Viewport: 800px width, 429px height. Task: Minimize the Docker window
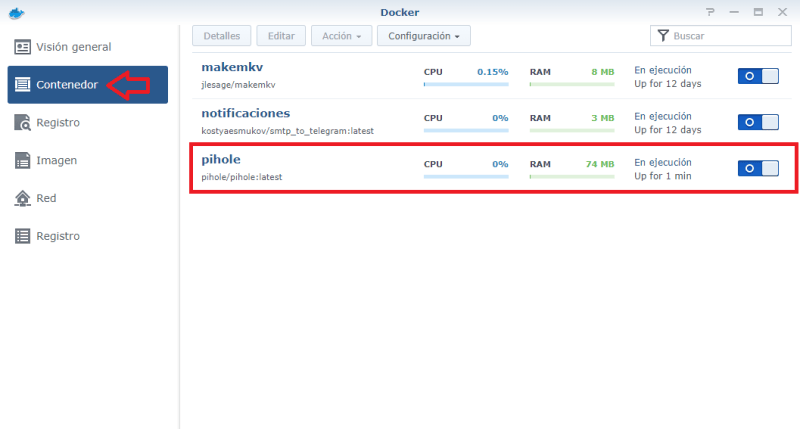point(734,12)
